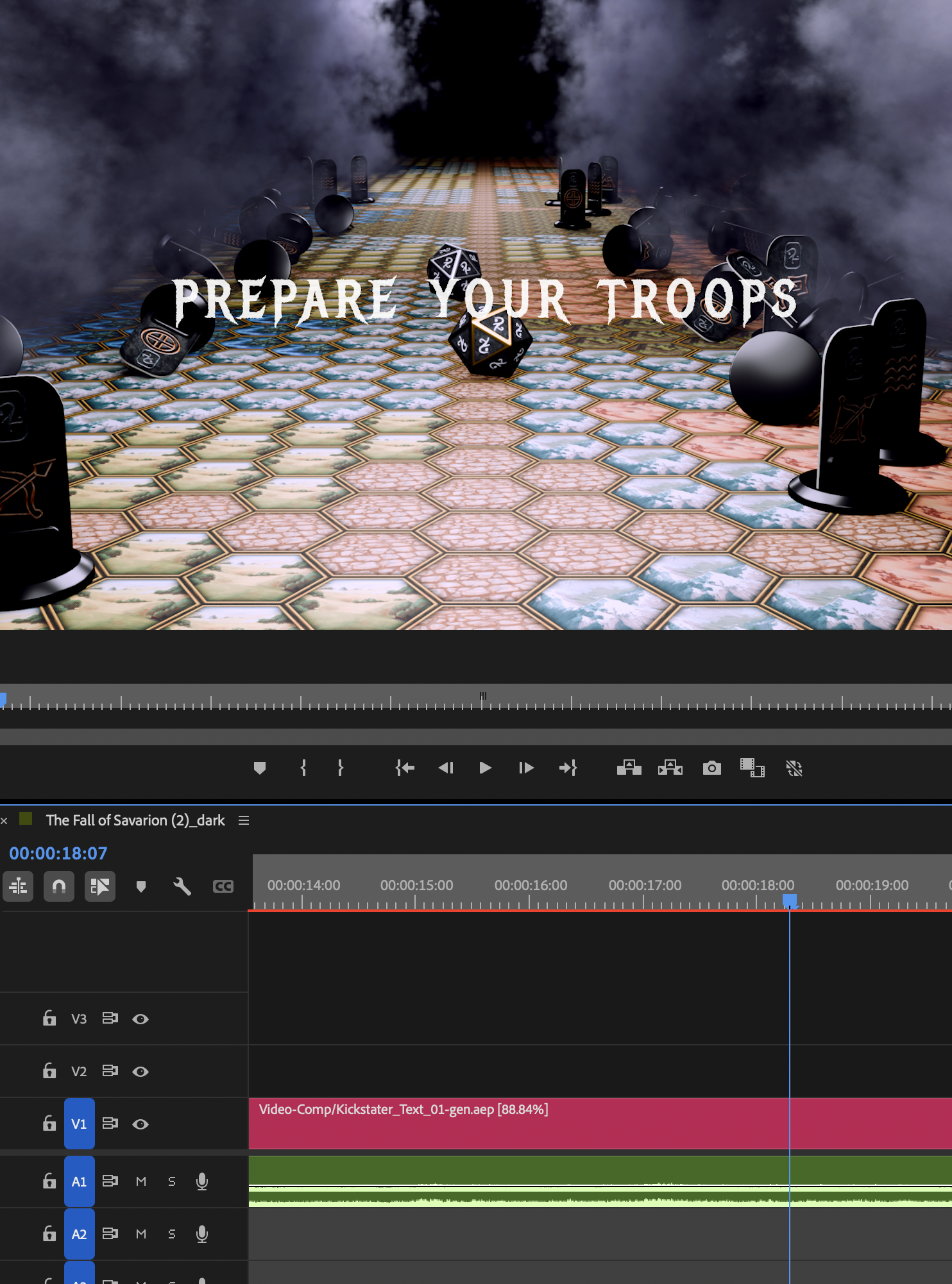952x1284 pixels.
Task: Click the Lift button
Action: pyautogui.click(x=629, y=768)
